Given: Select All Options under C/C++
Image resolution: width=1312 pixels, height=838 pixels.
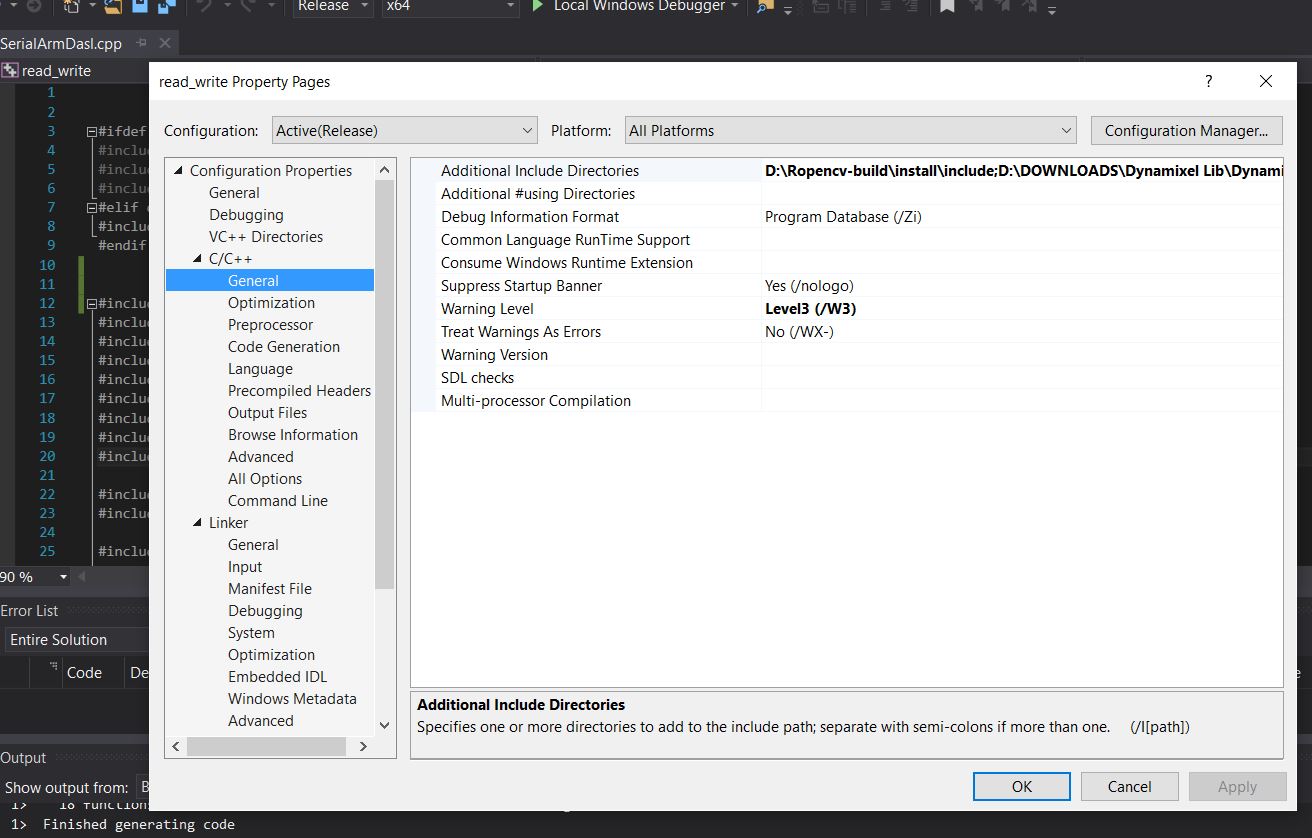Looking at the screenshot, I should pos(265,479).
